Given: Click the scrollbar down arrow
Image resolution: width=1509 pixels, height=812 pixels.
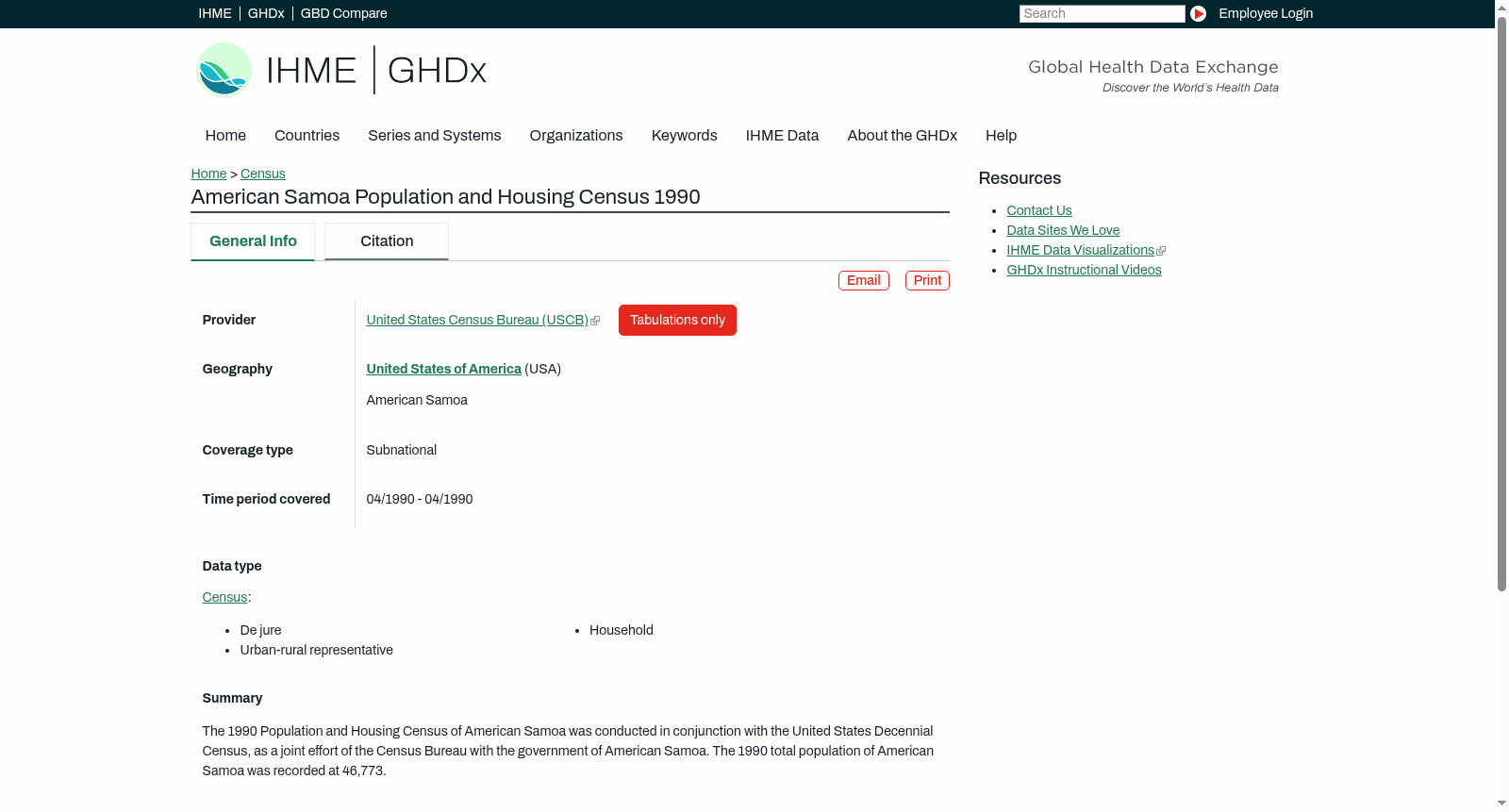Looking at the screenshot, I should (1501, 804).
